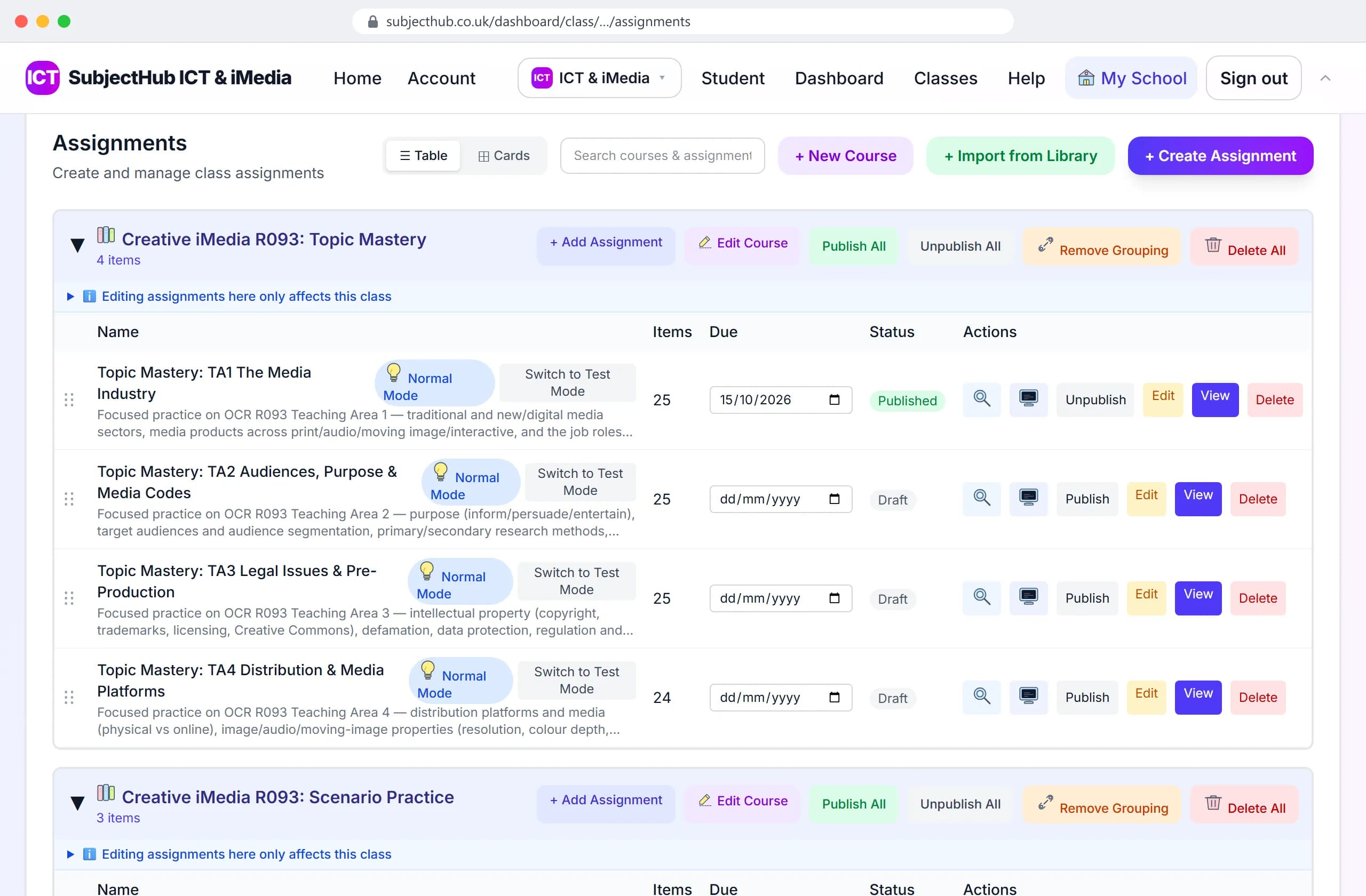Click the SubjectHub ICT logo
Image resolution: width=1366 pixels, height=896 pixels.
tap(43, 77)
